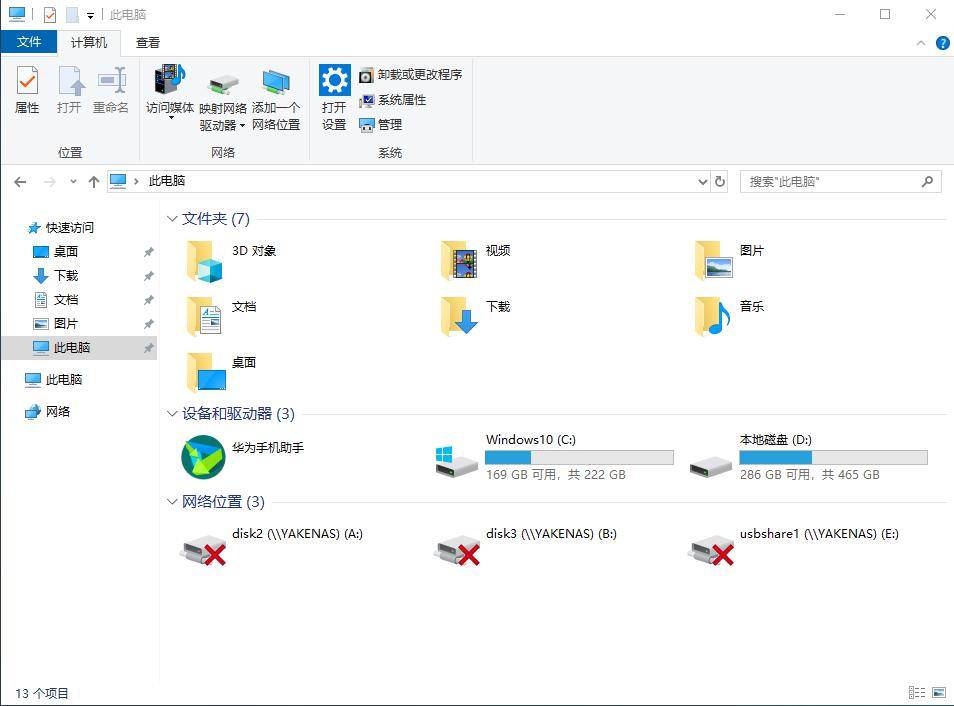Collapse the 设备和驱动器 section
Image resolution: width=954 pixels, height=706 pixels.
[x=172, y=413]
